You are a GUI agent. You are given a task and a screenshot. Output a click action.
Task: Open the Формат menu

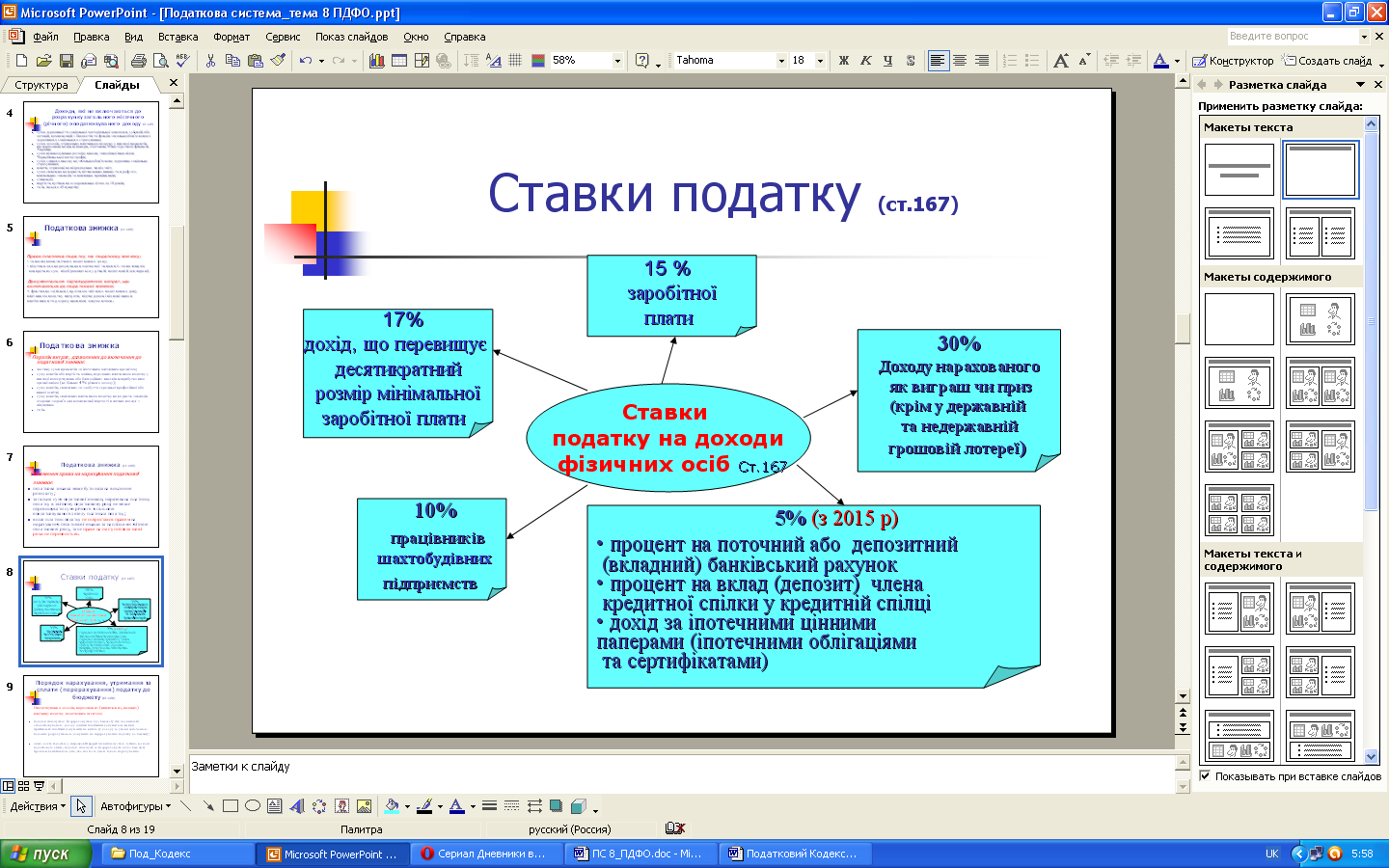click(231, 37)
